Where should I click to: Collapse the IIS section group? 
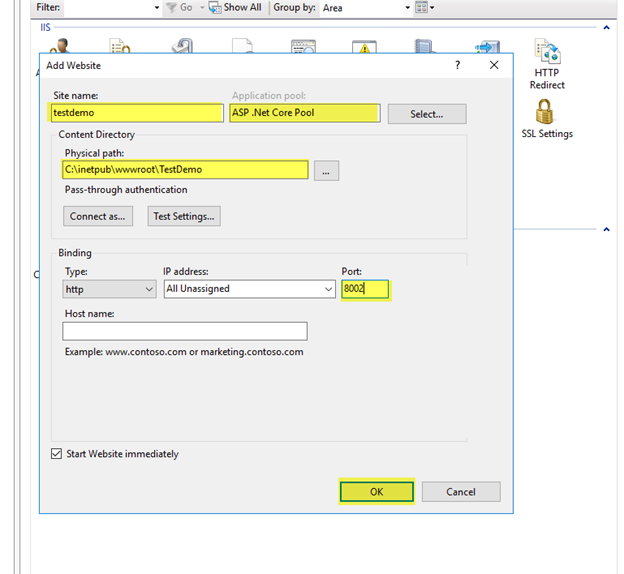[x=607, y=28]
